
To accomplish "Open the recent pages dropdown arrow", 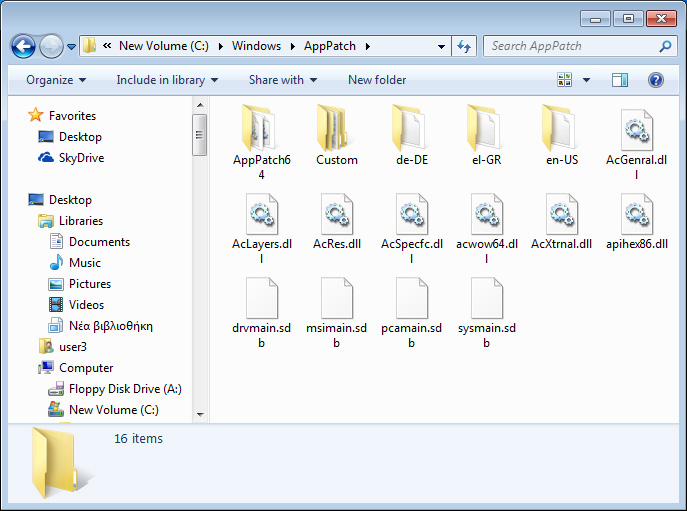I will pos(71,46).
